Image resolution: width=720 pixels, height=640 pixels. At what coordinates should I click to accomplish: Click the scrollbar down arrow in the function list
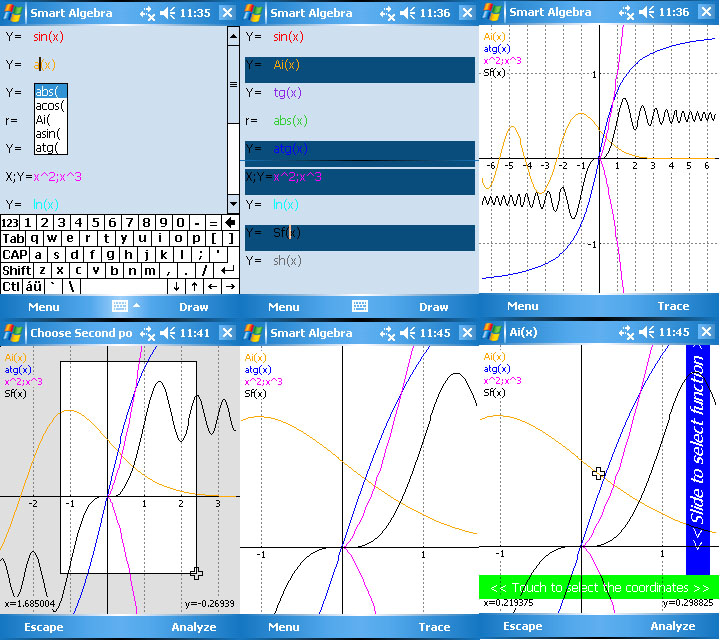pyautogui.click(x=233, y=203)
